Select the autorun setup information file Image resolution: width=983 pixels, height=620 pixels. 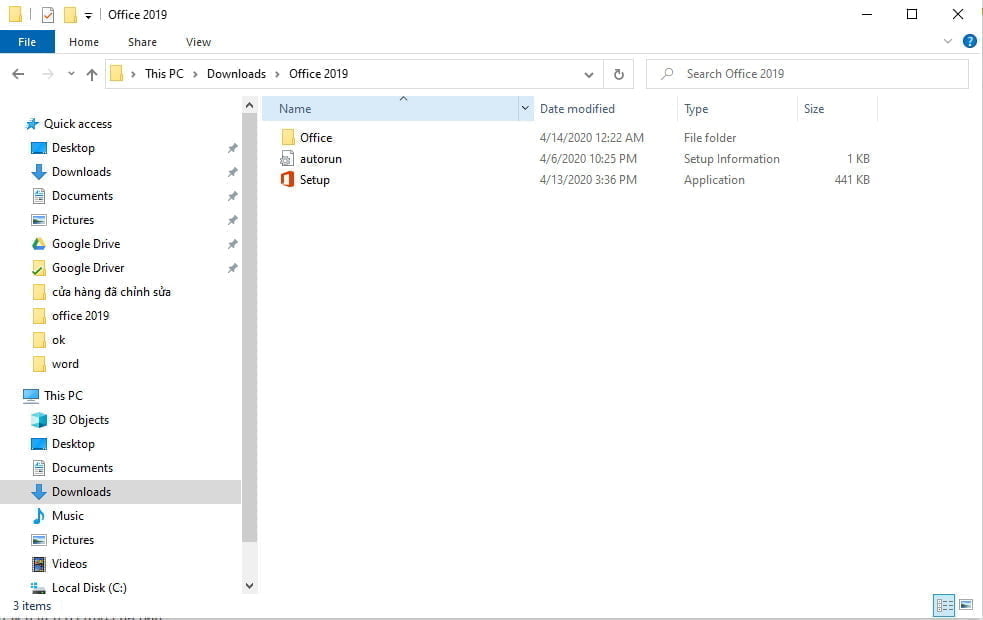click(320, 159)
